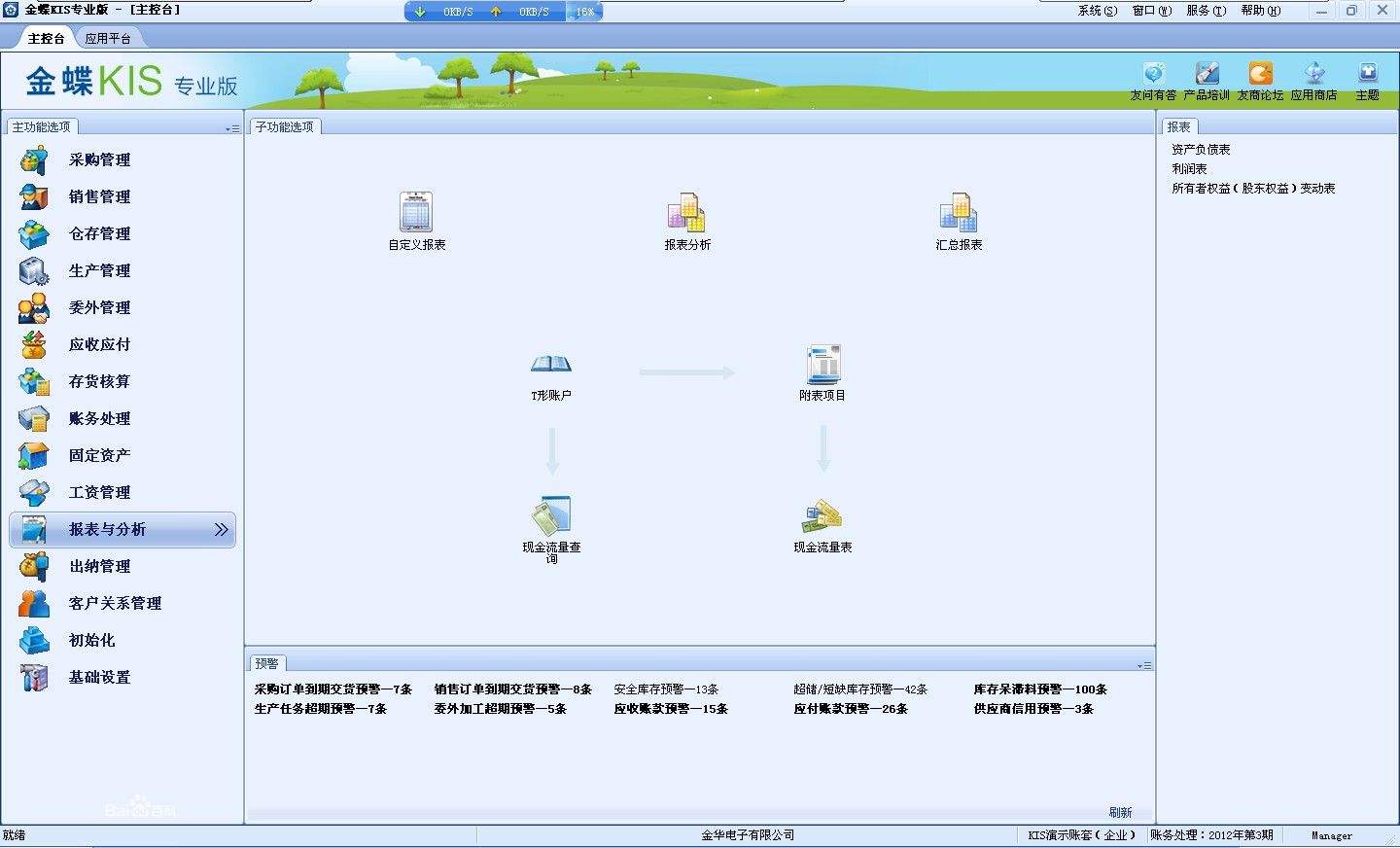Open 供应商信用预警—3条 alert
Screen dimensions: 1400x848
click(x=1033, y=709)
